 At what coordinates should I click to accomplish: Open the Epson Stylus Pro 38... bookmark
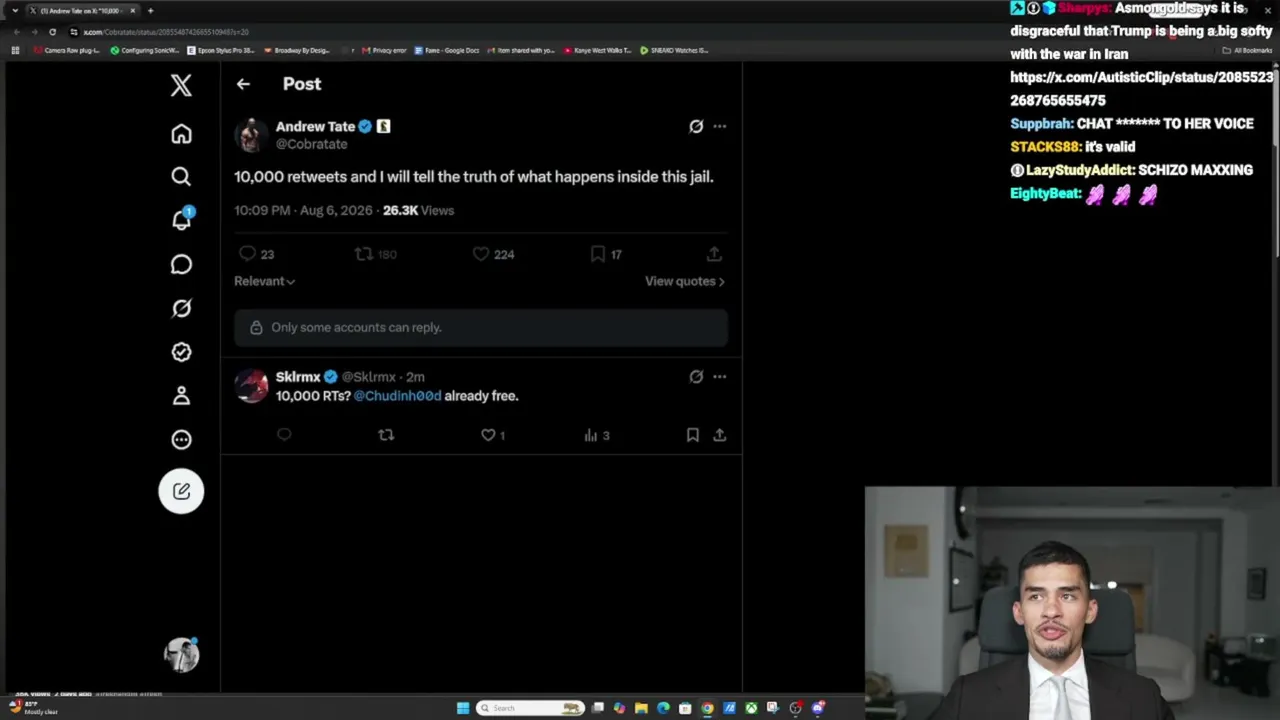[221, 50]
